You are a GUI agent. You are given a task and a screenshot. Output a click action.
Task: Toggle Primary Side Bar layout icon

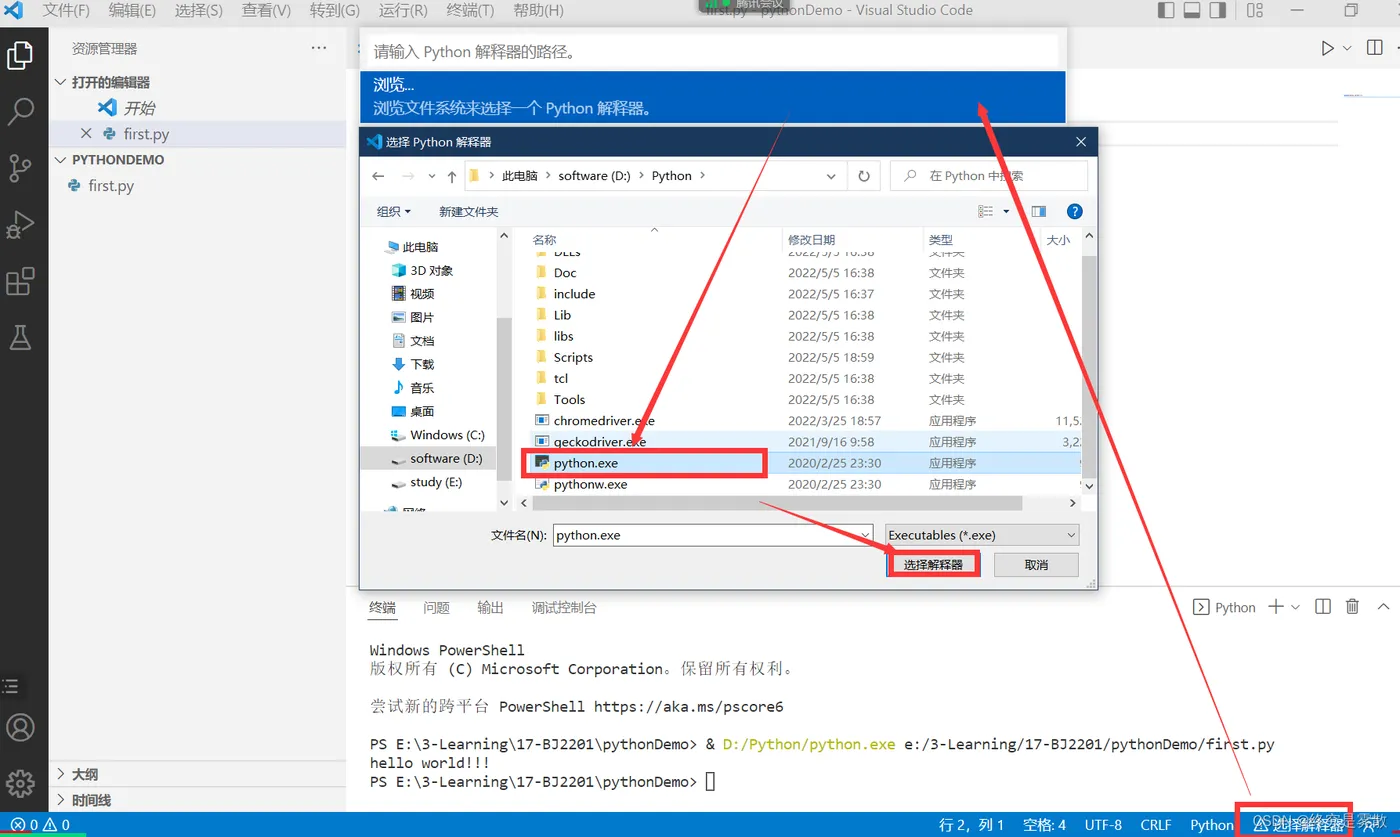pos(1166,11)
